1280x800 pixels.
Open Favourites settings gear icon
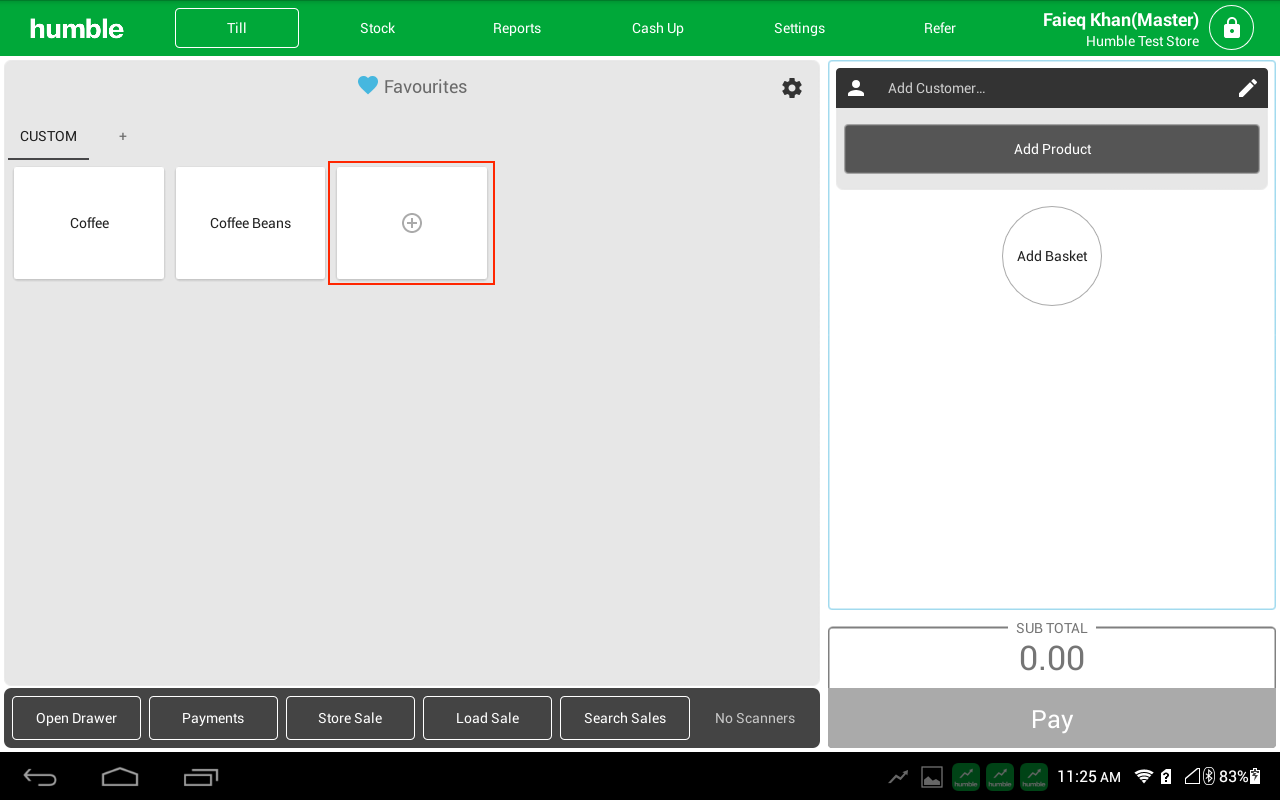pos(792,88)
